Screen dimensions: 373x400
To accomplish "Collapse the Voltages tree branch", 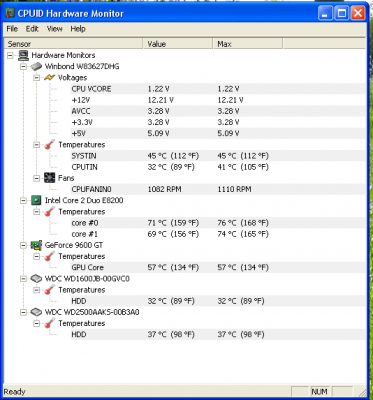I will point(36,78).
